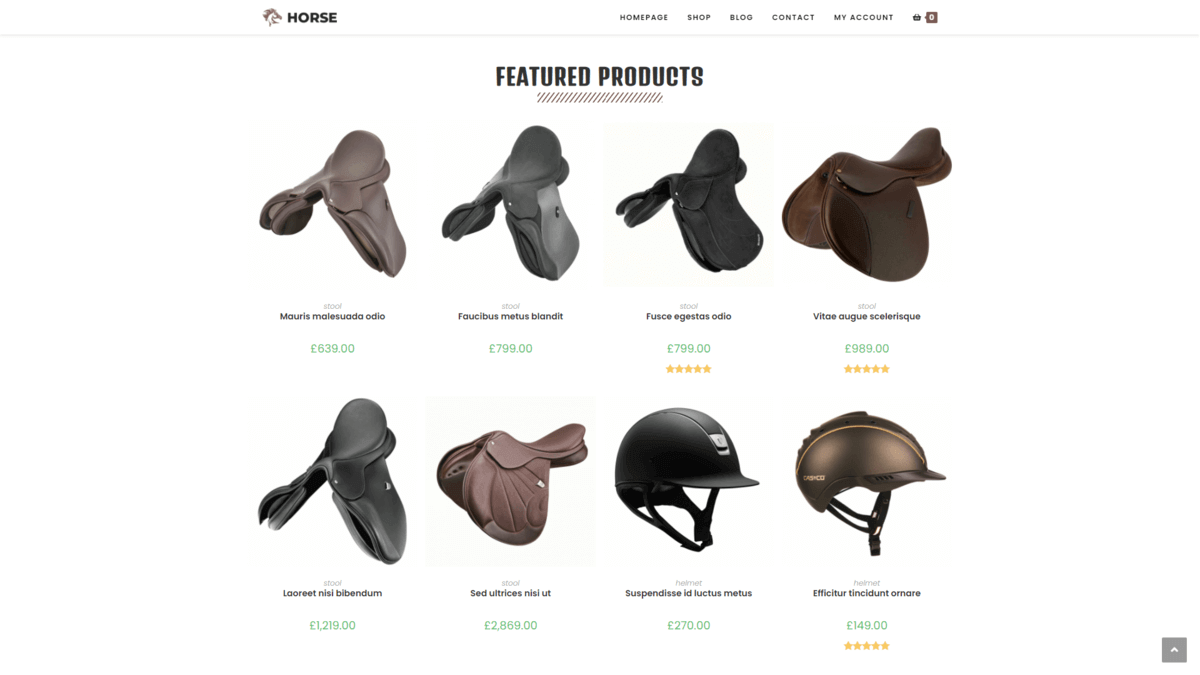Image resolution: width=1200 pixels, height=675 pixels.
Task: Click the cart item count badge
Action: pyautogui.click(x=932, y=17)
